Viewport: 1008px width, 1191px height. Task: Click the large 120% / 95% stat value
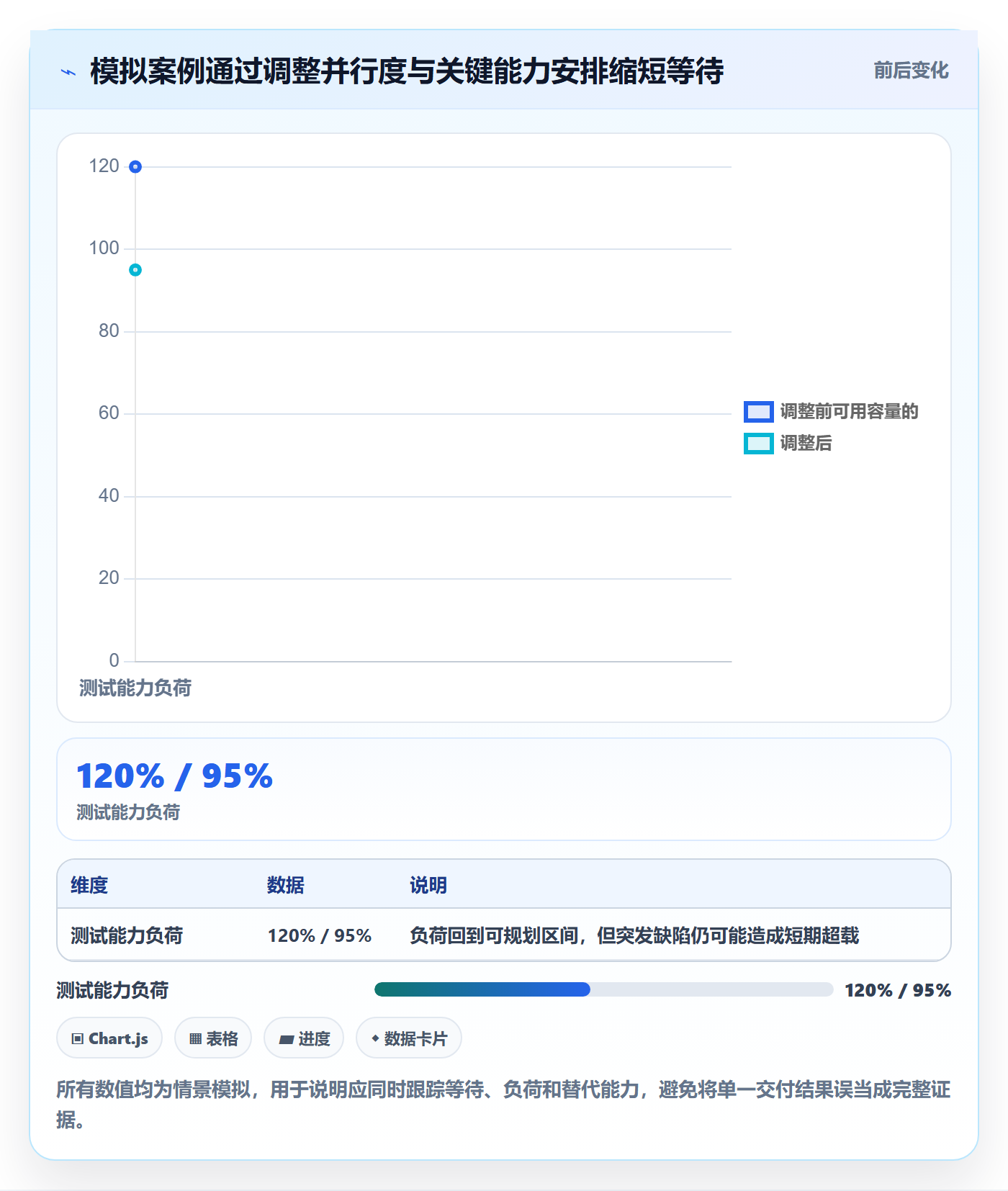pyautogui.click(x=175, y=776)
